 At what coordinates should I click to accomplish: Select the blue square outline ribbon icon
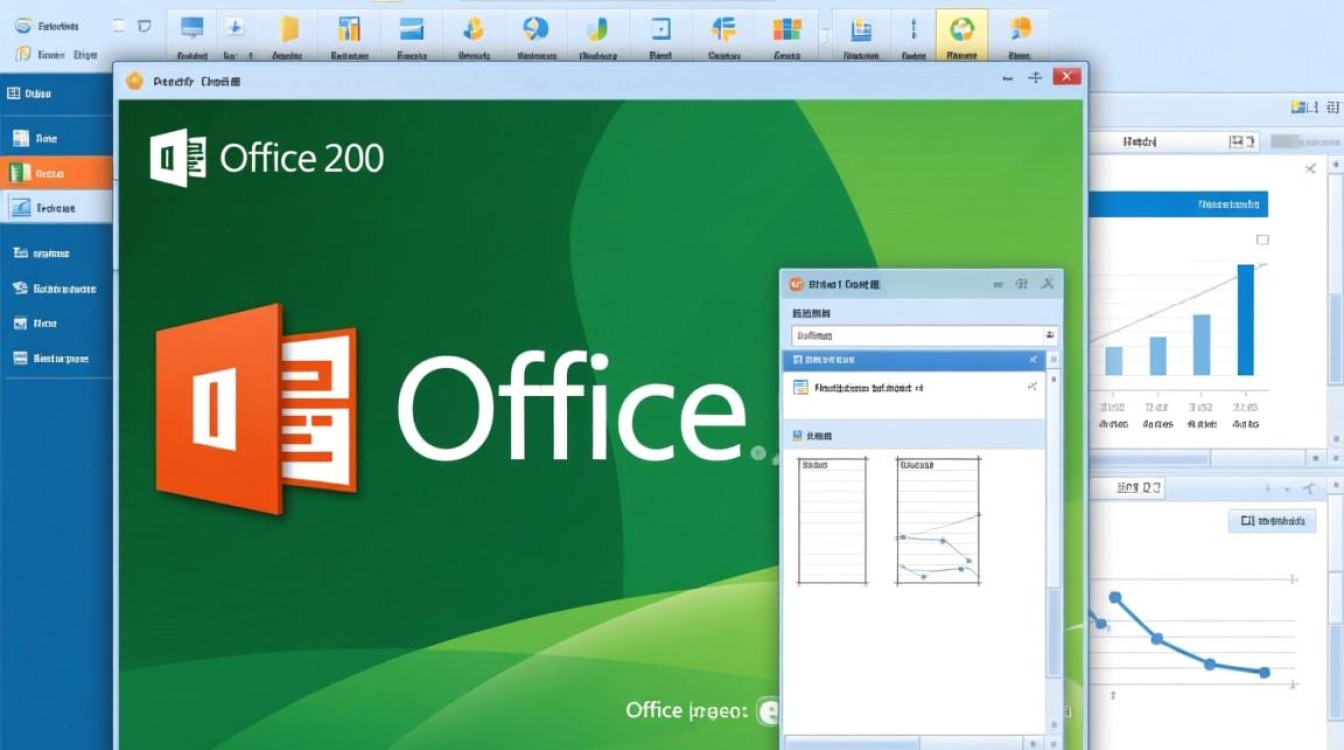(x=660, y=28)
